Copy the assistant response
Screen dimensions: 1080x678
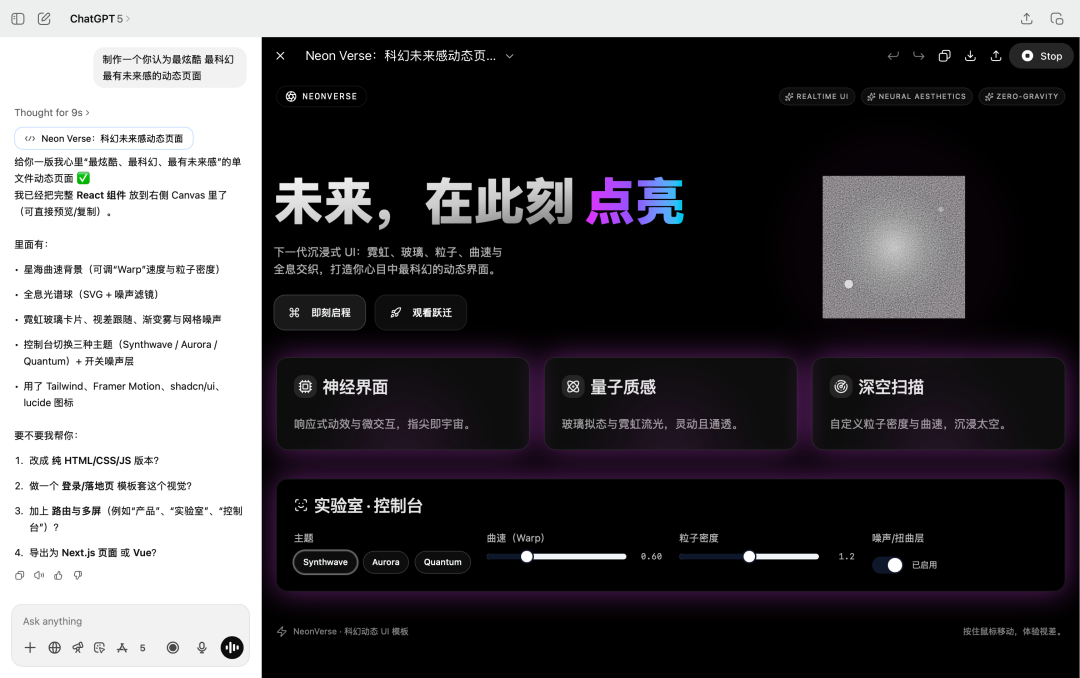point(19,575)
